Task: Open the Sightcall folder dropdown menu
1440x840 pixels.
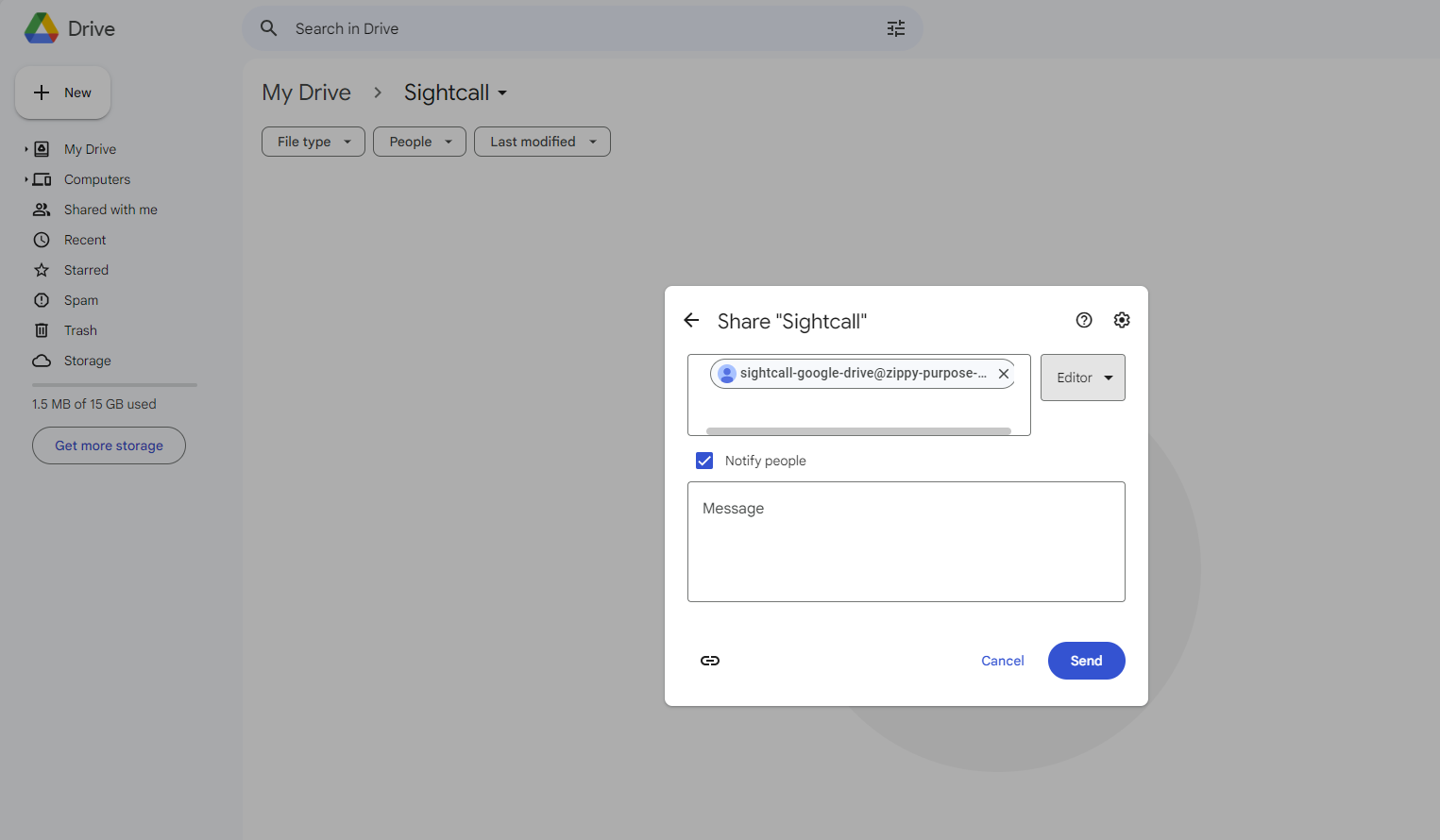Action: click(x=502, y=92)
